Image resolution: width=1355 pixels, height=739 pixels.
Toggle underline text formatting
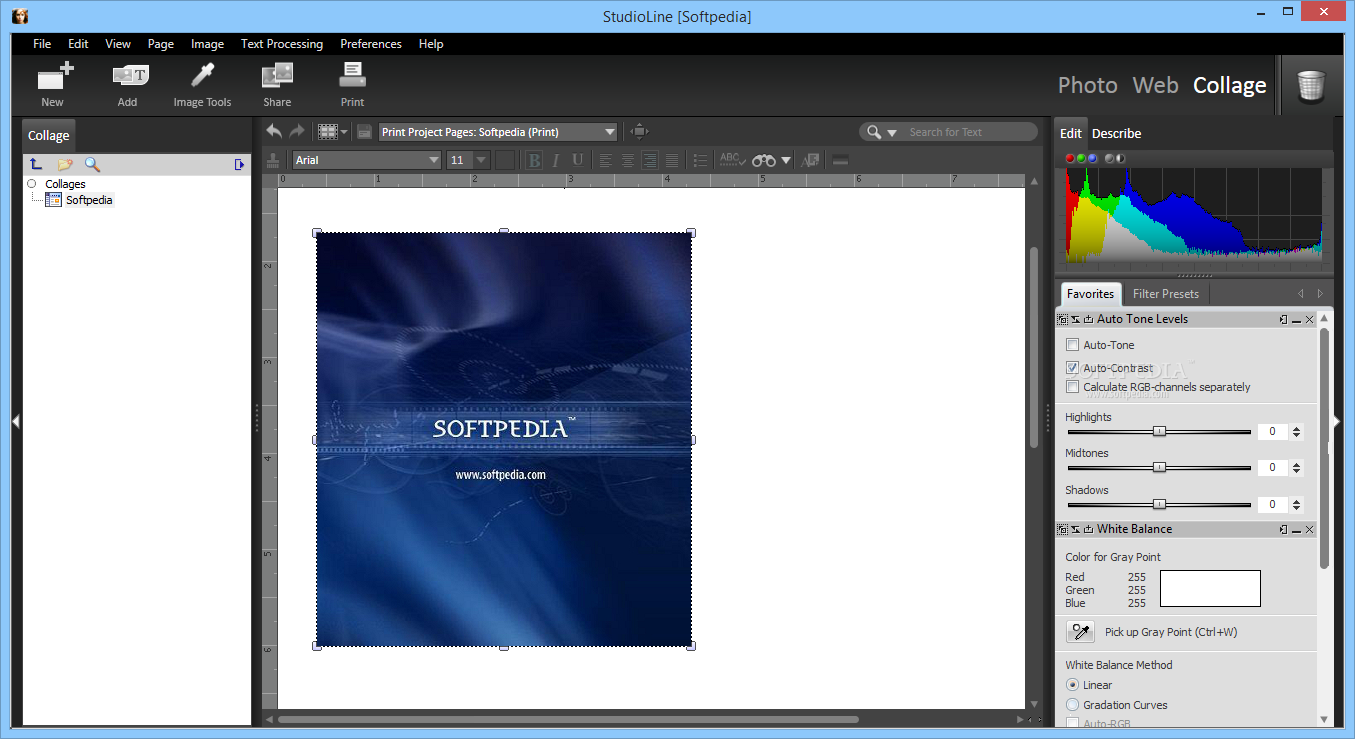click(x=577, y=160)
